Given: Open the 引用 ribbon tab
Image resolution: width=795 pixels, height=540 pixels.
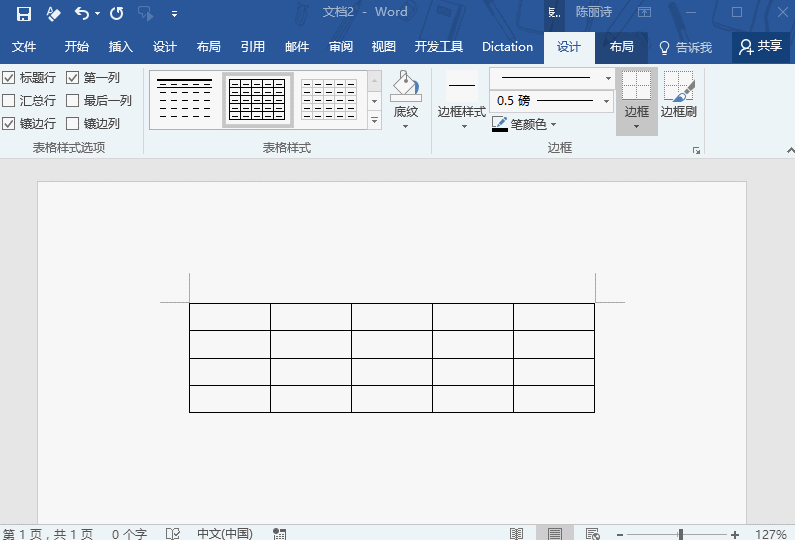Looking at the screenshot, I should [252, 47].
